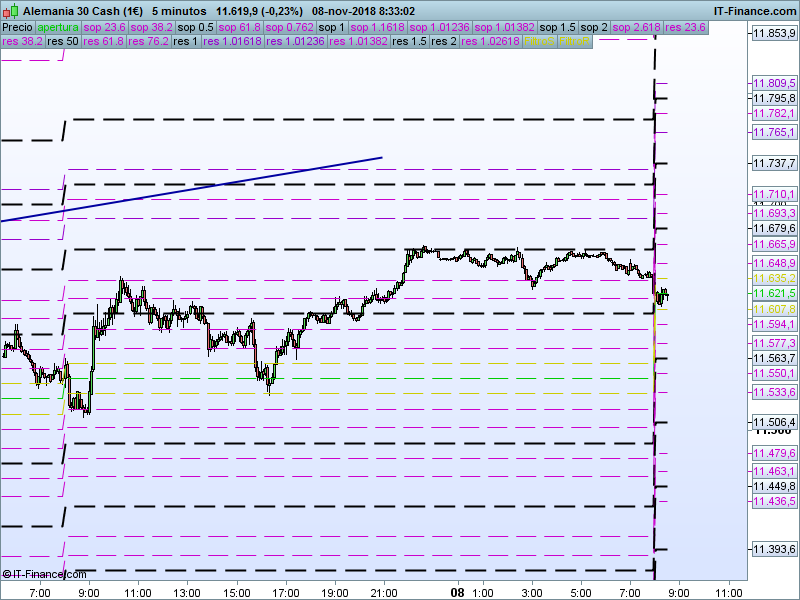Click the 11.619,9 (-0,23%) price readout
The height and width of the screenshot is (600, 800).
coord(259,11)
